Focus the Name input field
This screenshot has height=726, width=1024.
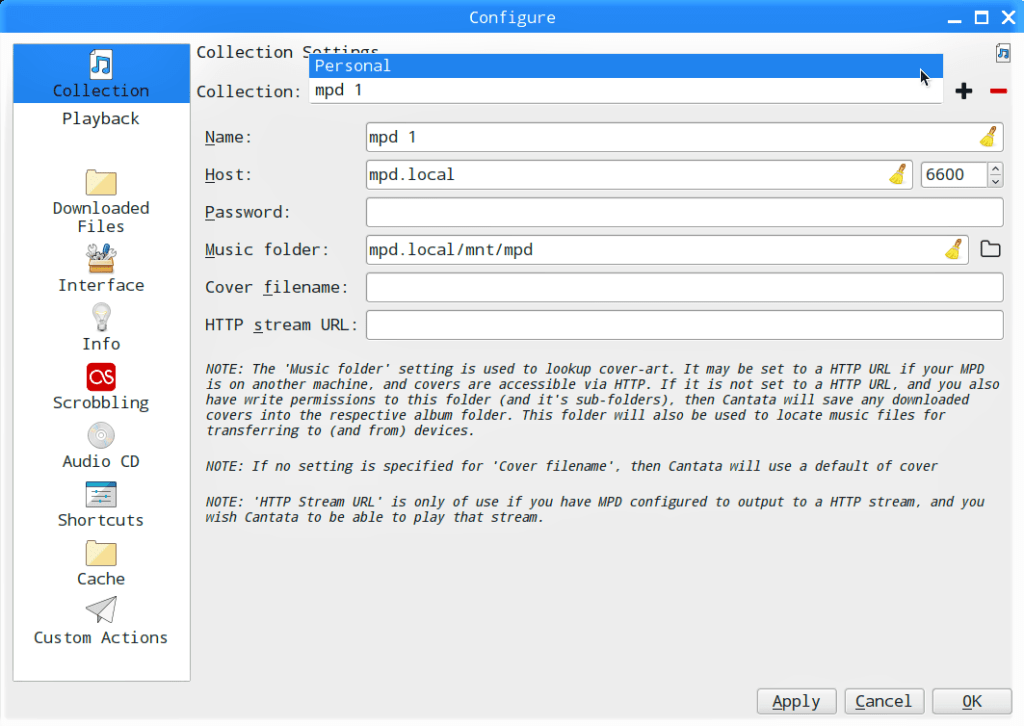pyautogui.click(x=684, y=137)
